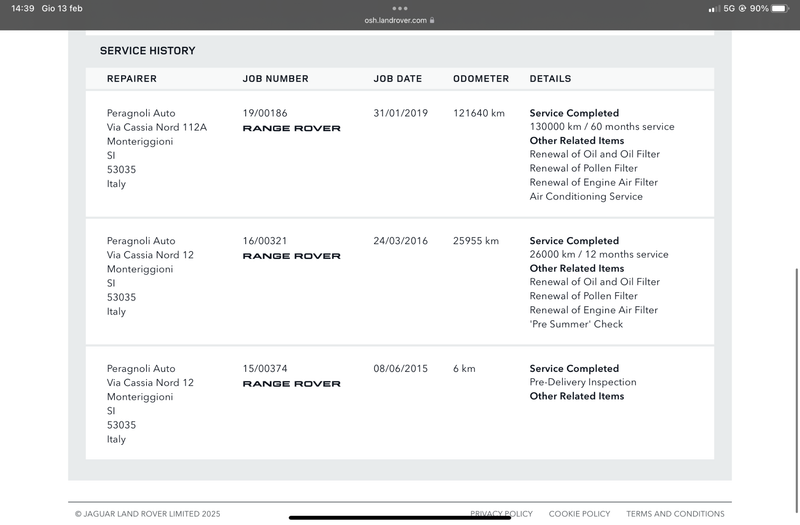This screenshot has height=525, width=800.
Task: Click the Repairer column header
Action: (132, 79)
